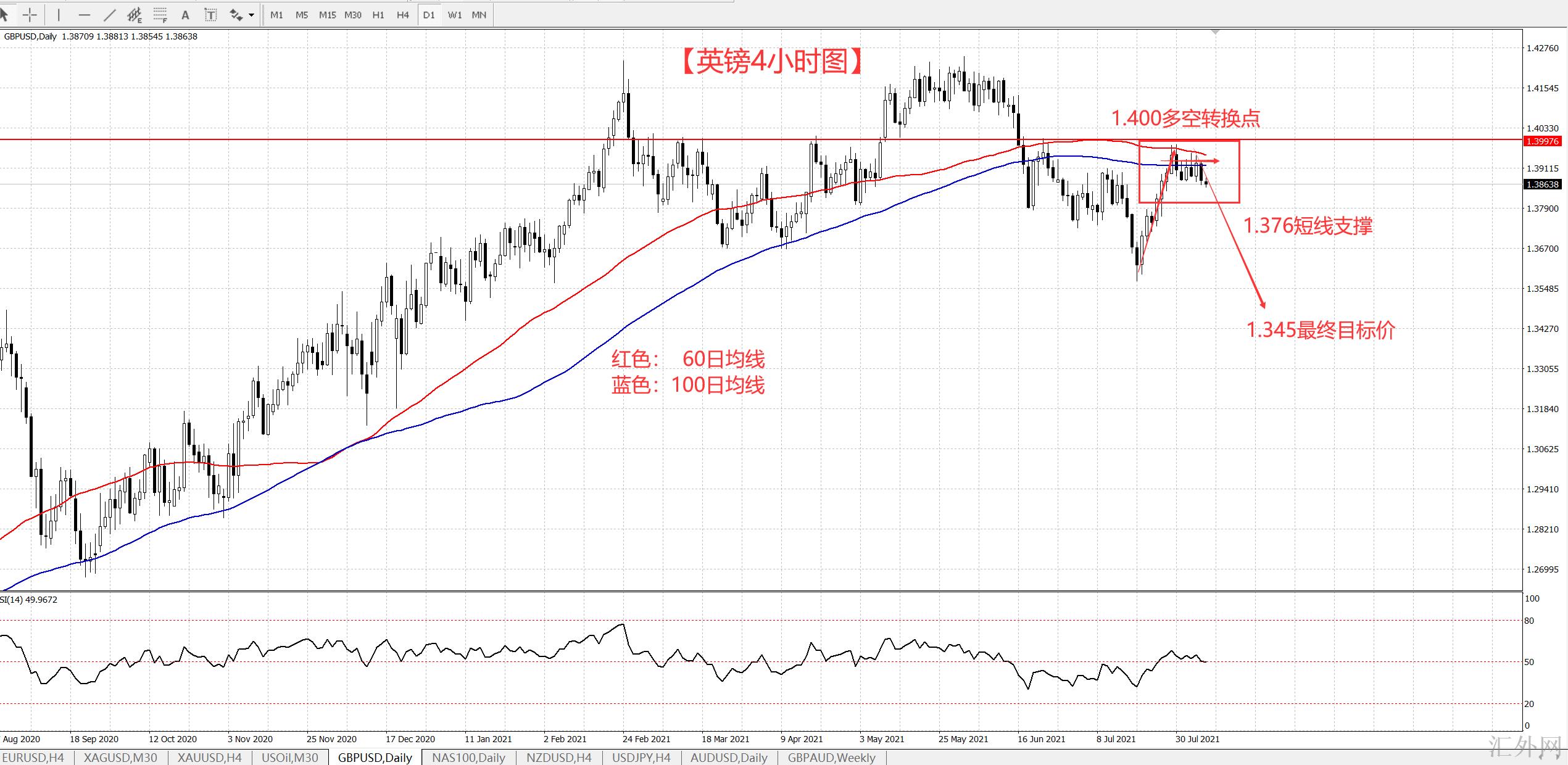
Task: Switch timeframe to MN monthly
Action: click(479, 15)
